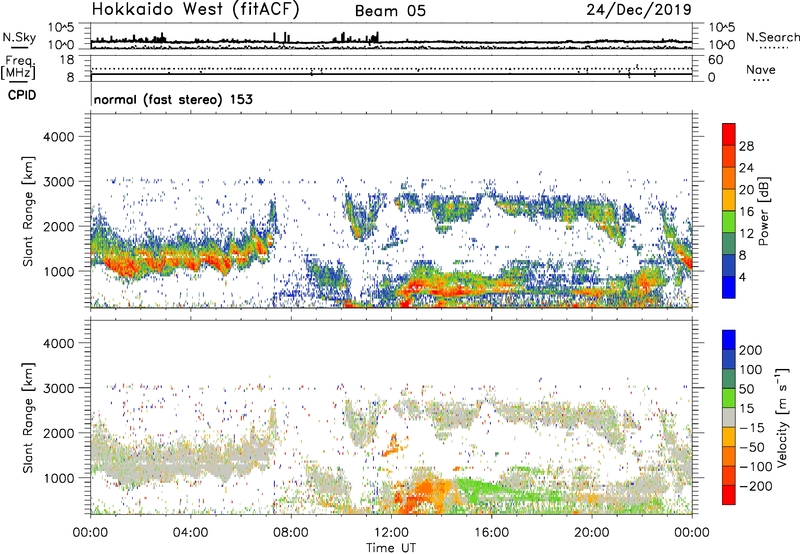Click the date '24/Dec/2019'
The height and width of the screenshot is (554, 800).
[x=639, y=10]
